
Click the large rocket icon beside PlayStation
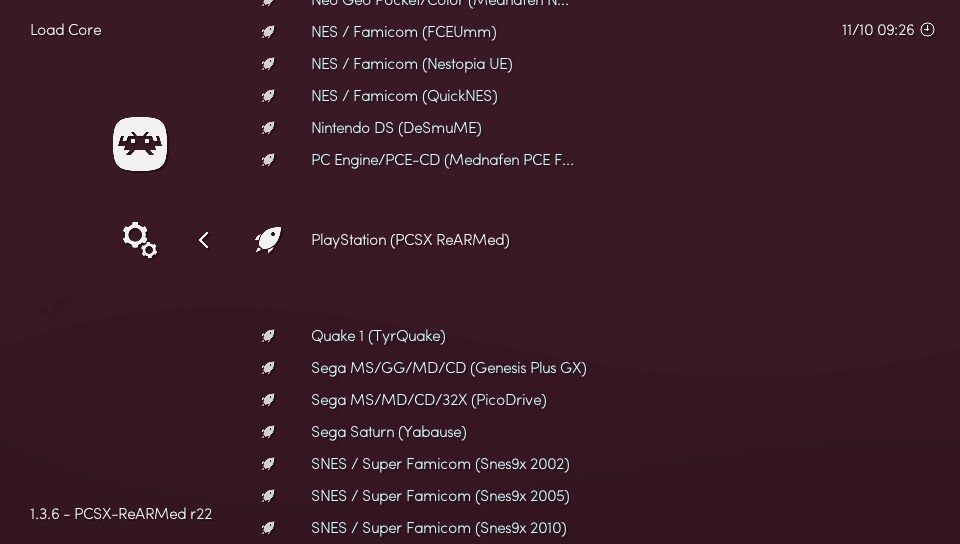tap(268, 240)
